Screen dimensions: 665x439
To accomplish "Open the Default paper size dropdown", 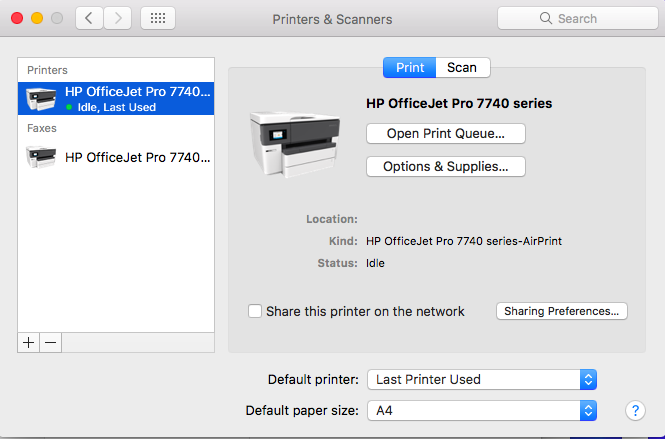I will tap(482, 410).
